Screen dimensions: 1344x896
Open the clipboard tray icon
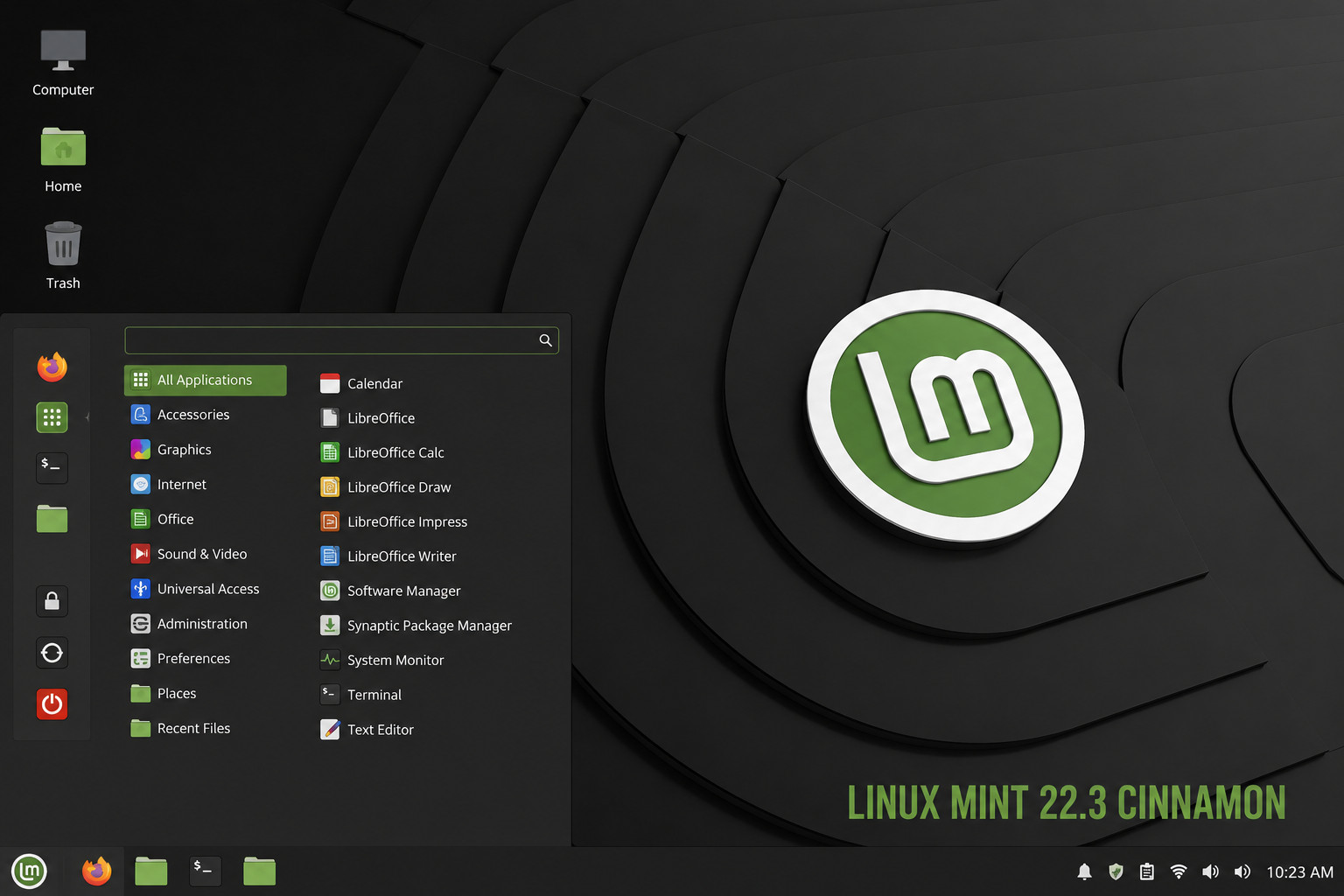point(1147,871)
